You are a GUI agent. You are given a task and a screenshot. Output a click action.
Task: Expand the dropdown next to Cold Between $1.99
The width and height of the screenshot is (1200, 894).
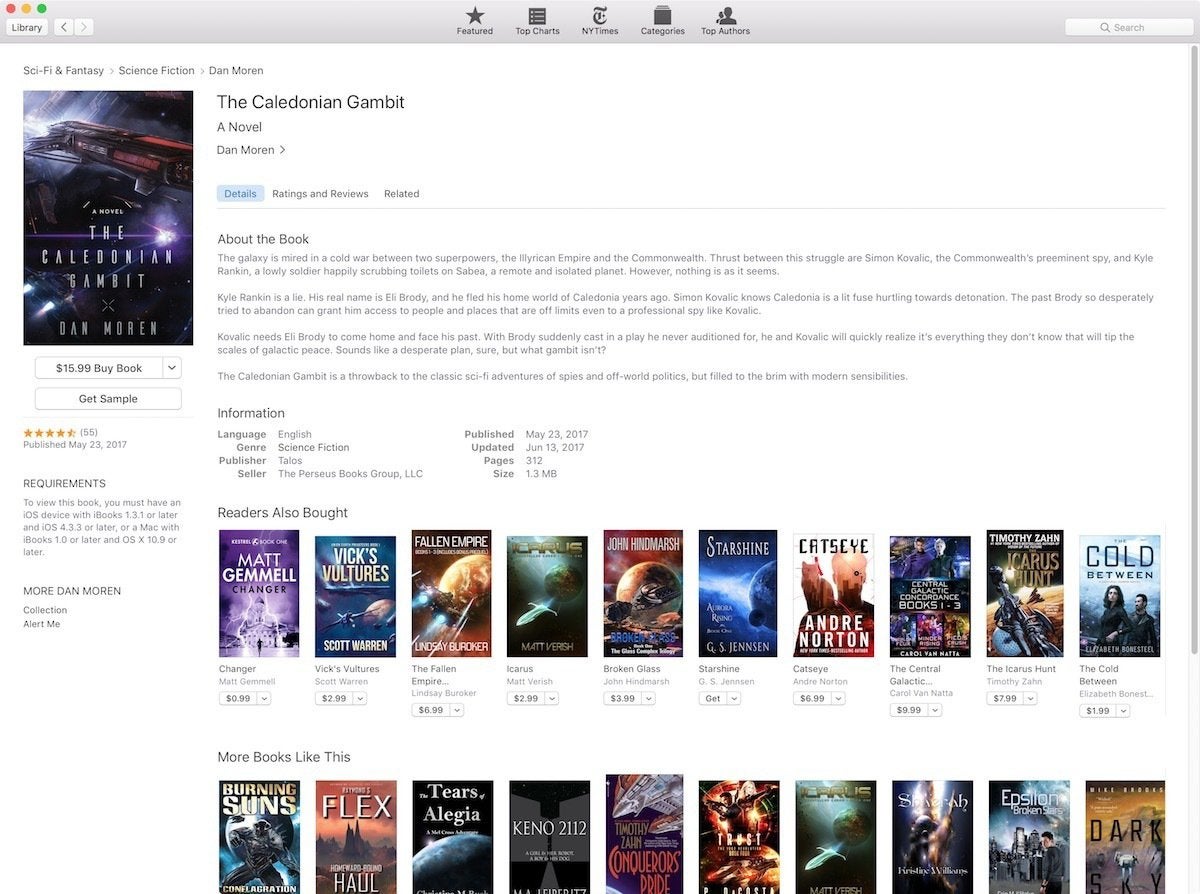(1124, 711)
